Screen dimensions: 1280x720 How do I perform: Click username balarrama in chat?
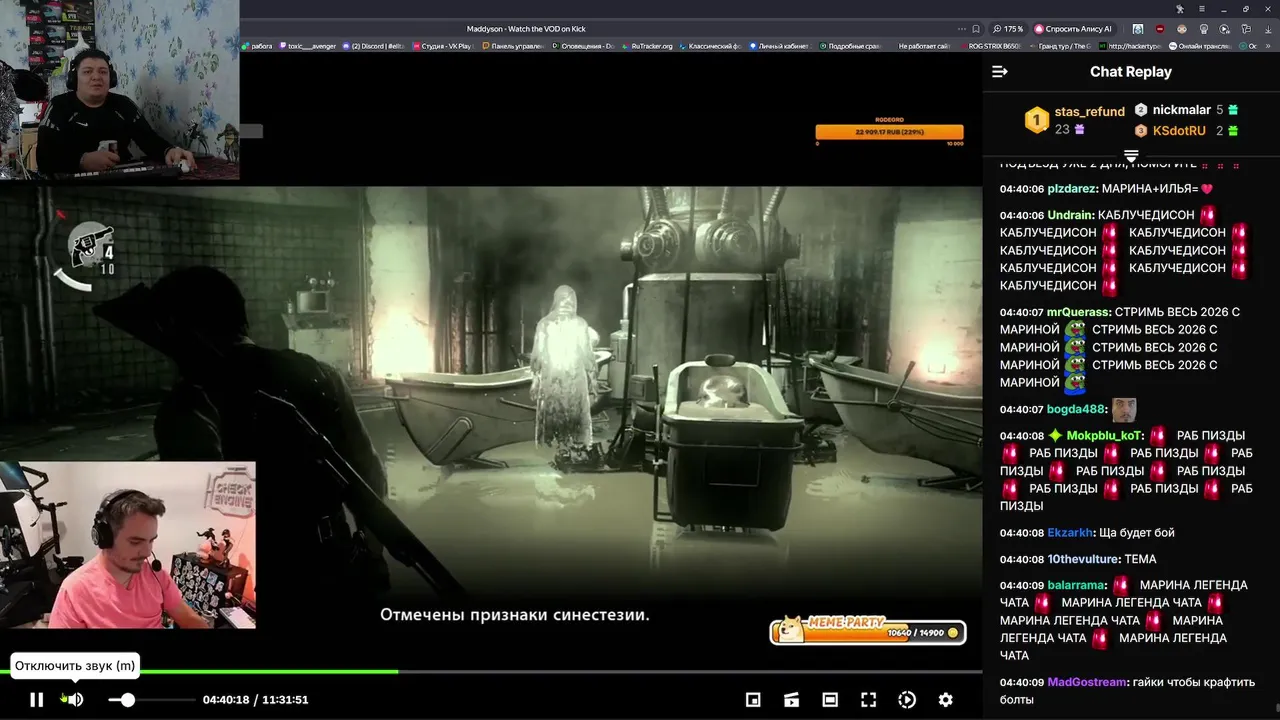point(1076,585)
